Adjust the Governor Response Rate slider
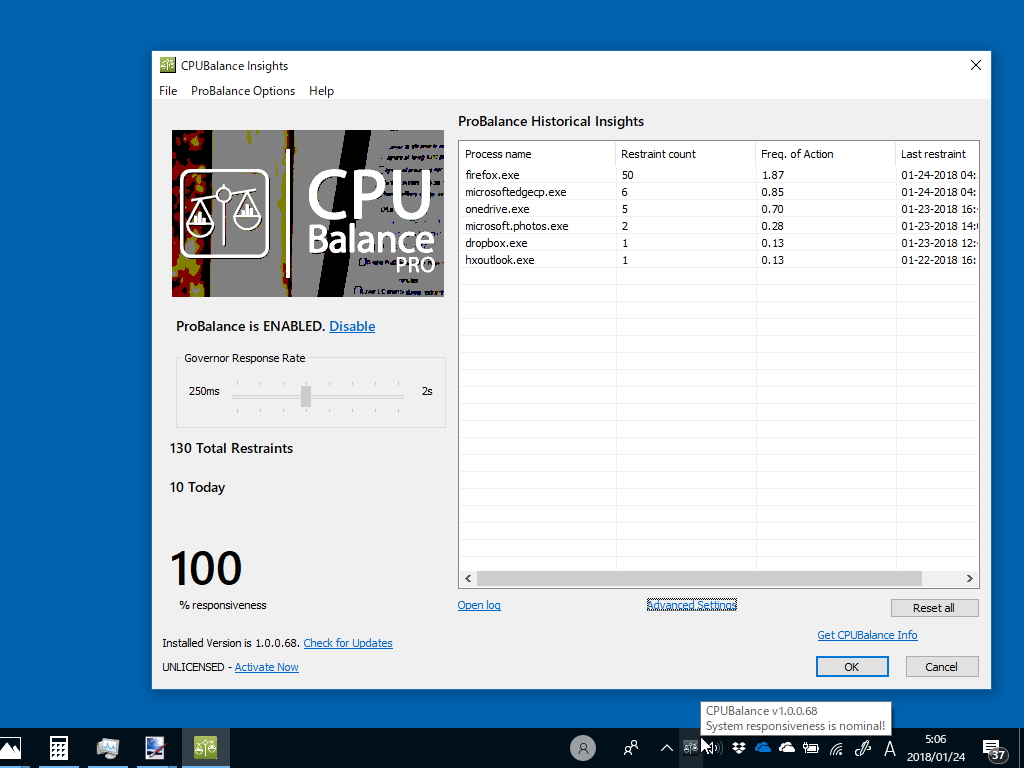 (x=306, y=396)
